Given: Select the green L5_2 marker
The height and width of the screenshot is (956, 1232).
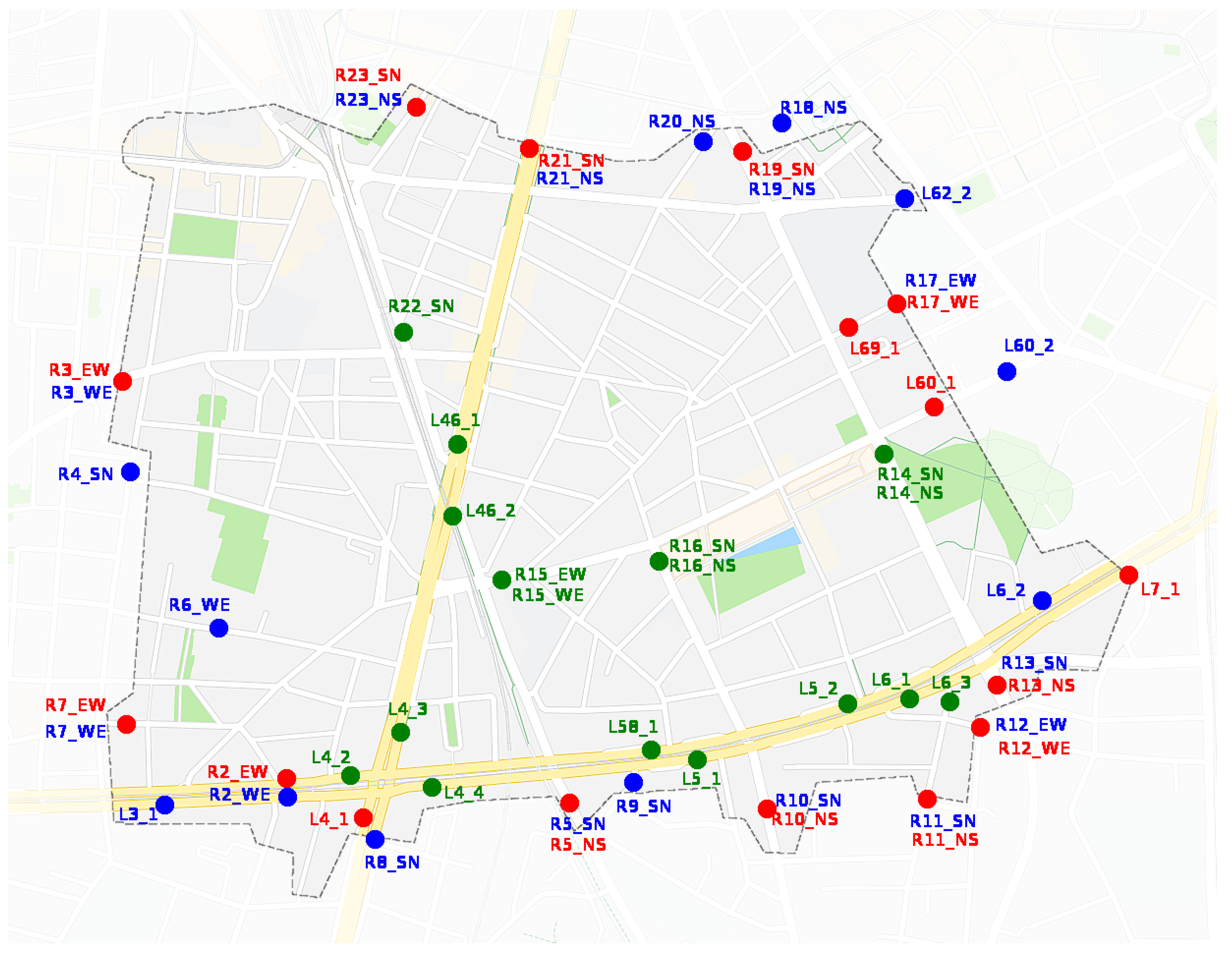Looking at the screenshot, I should [848, 704].
